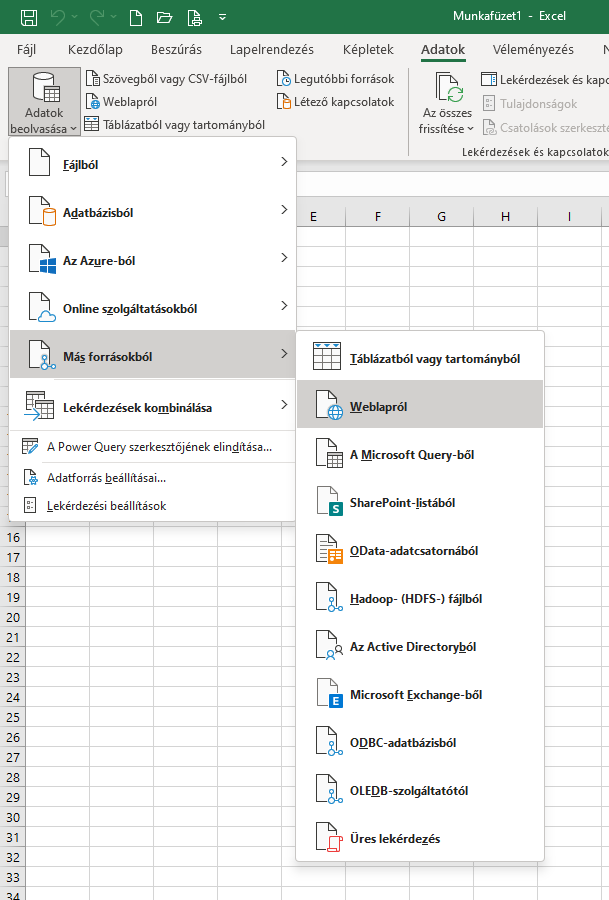Expand Online szolgáltatásokból submenu chevron
This screenshot has height=900, width=609.
click(x=284, y=305)
